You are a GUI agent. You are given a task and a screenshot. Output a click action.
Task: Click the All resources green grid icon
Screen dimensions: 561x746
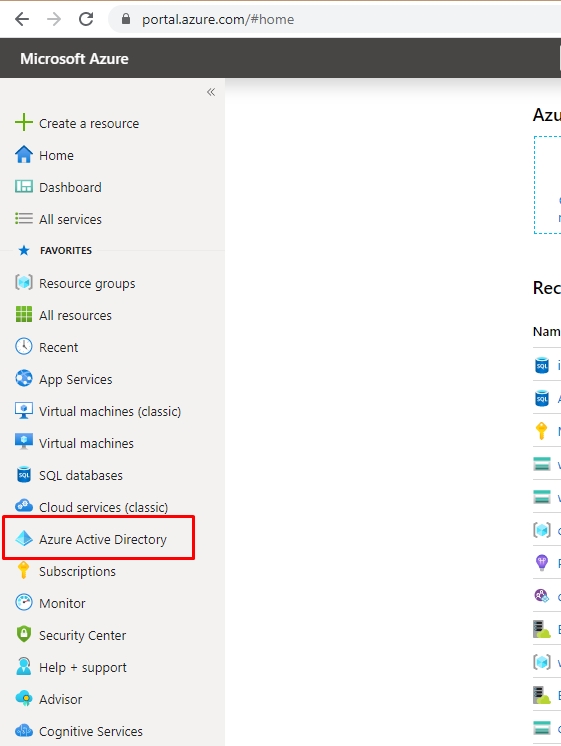tap(23, 314)
